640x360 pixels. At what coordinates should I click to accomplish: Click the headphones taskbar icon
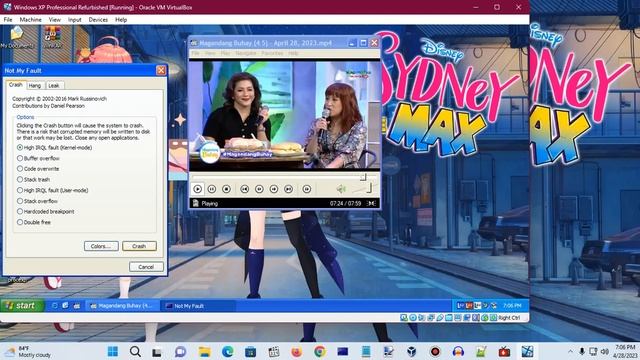(458, 351)
